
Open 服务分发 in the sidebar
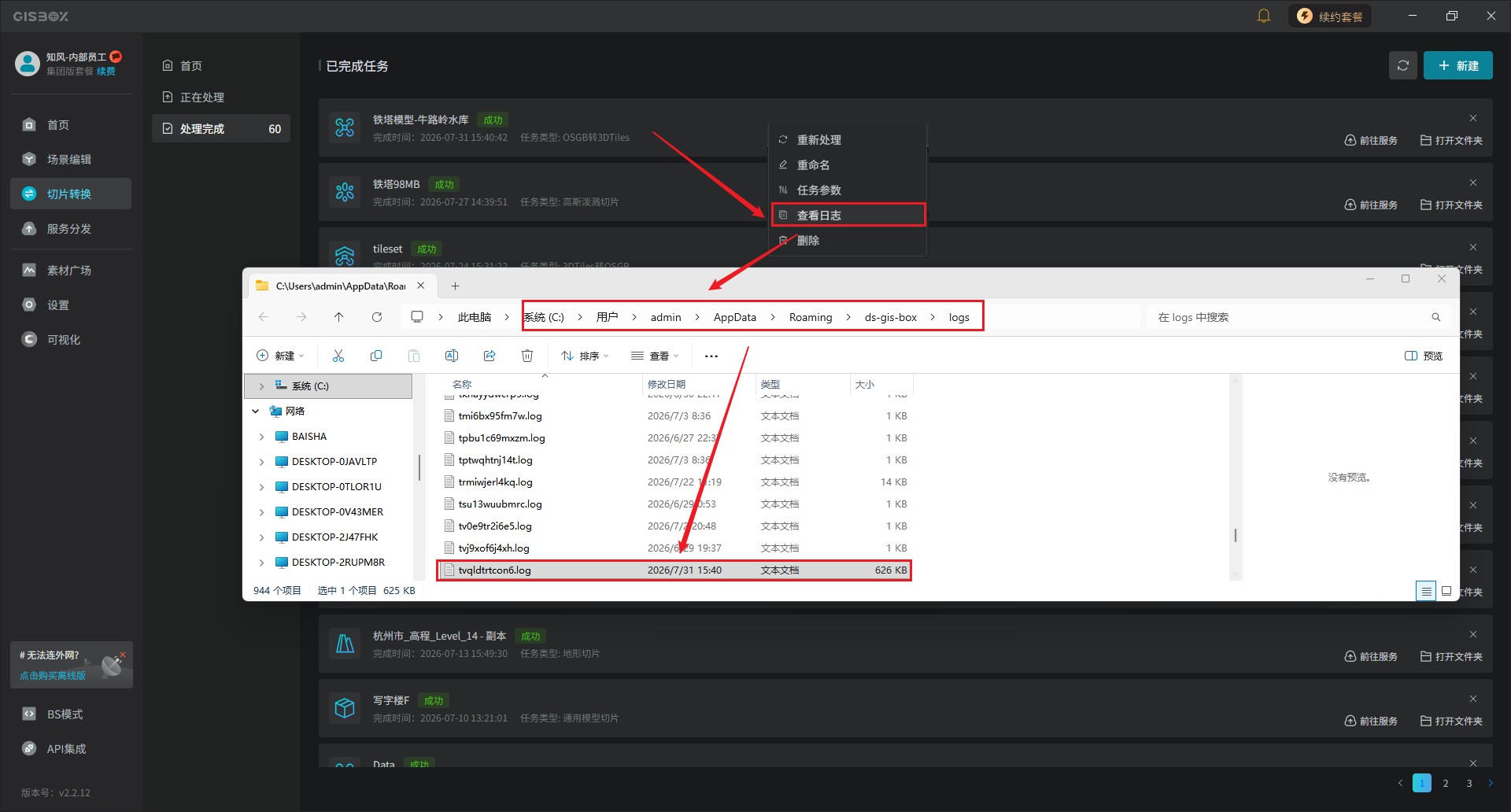[71, 229]
